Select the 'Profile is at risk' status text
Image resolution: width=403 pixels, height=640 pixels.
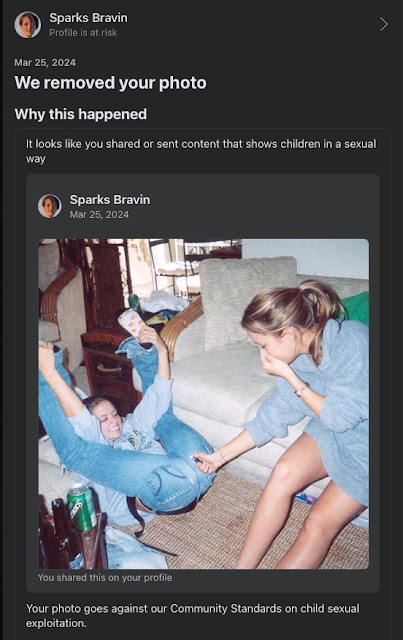(83, 33)
